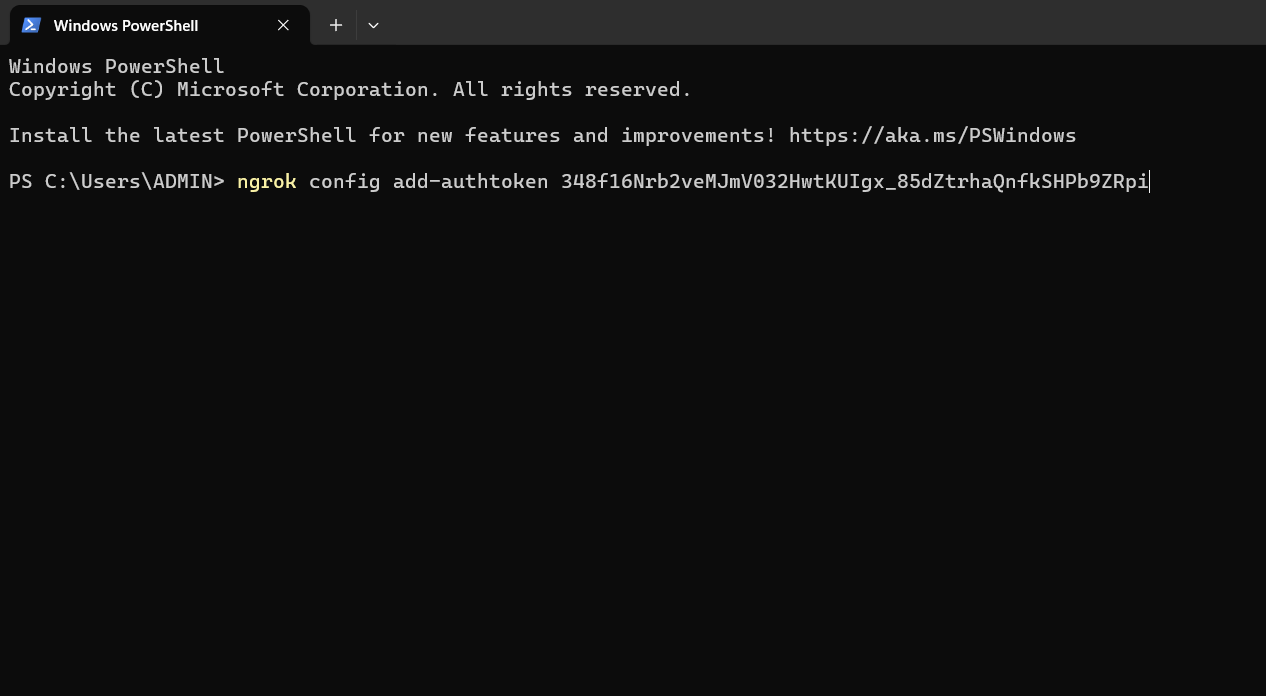Click the PS C:\Users\ADMIN> prompt text

[x=116, y=181]
